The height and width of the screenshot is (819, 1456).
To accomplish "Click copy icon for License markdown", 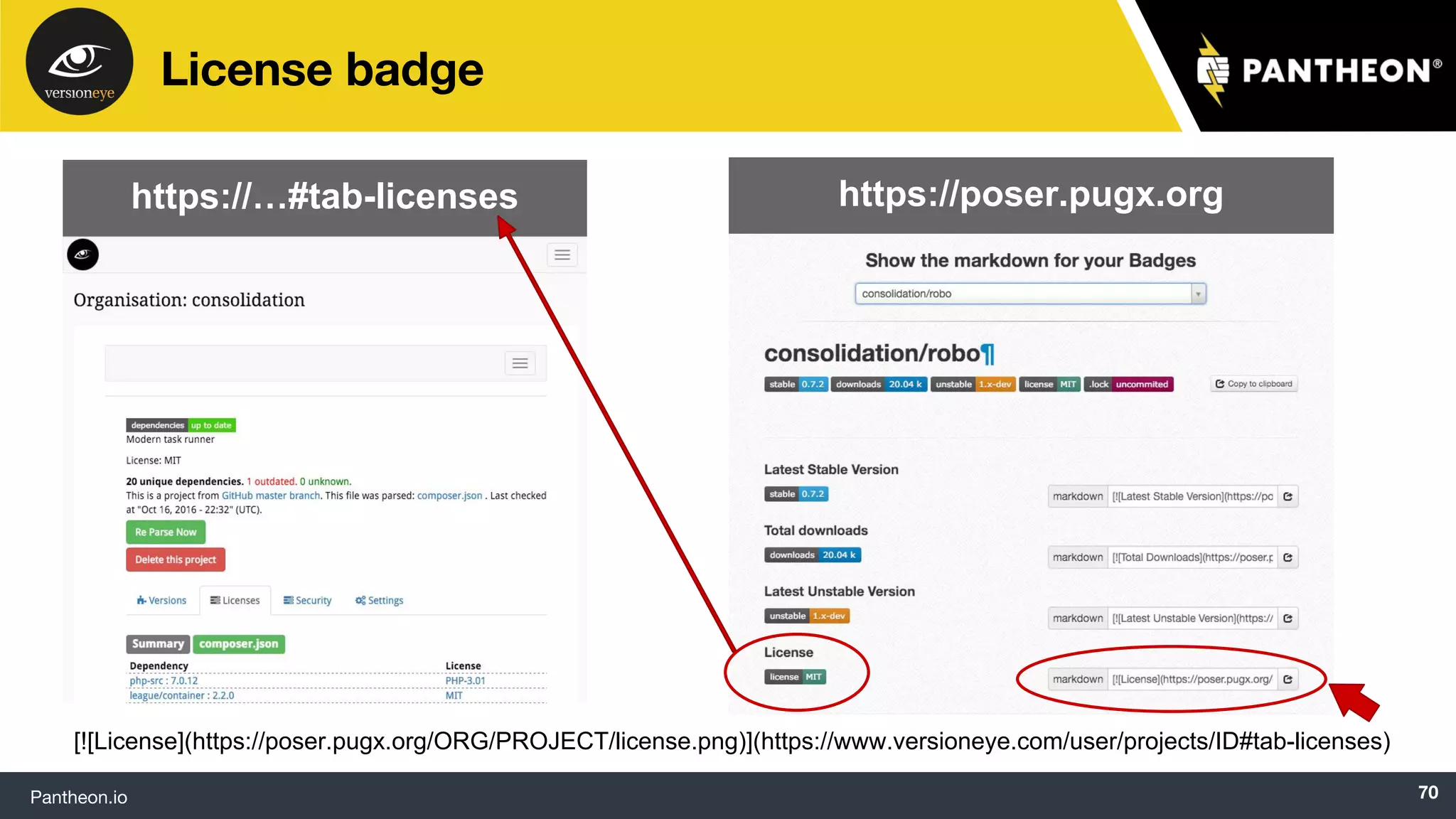I will (x=1288, y=680).
